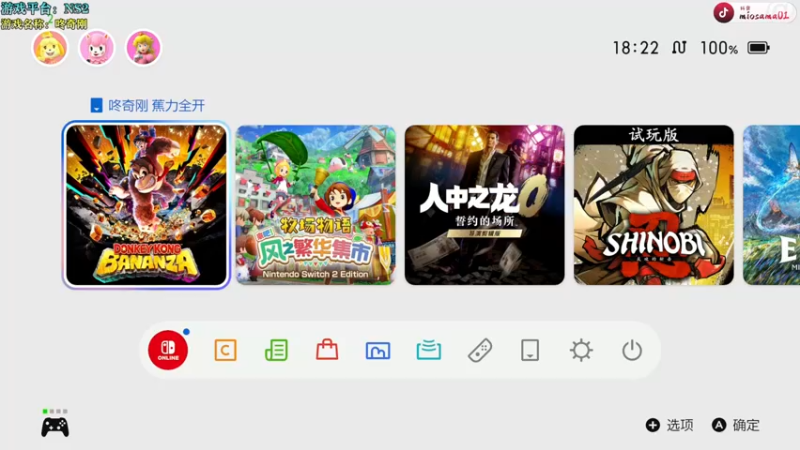Open the pink-haired user profile avatar
Viewport: 800px width, 450px height.
click(96, 47)
